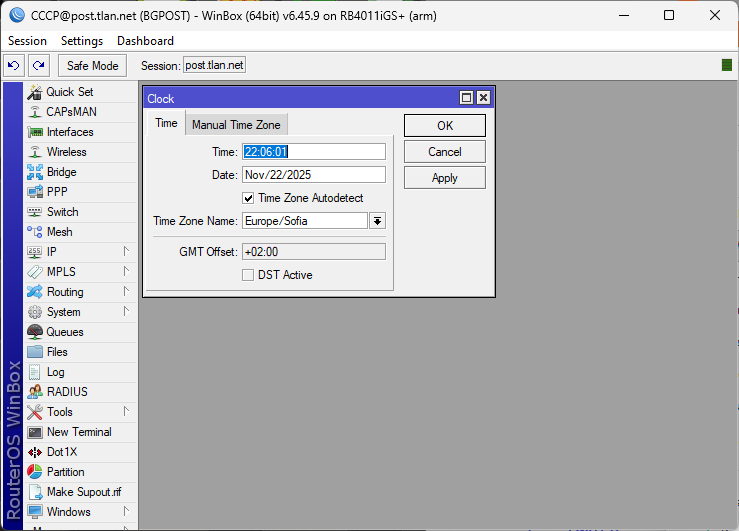Image resolution: width=739 pixels, height=531 pixels.
Task: Click the undo arrow icon in toolbar
Action: click(x=13, y=65)
